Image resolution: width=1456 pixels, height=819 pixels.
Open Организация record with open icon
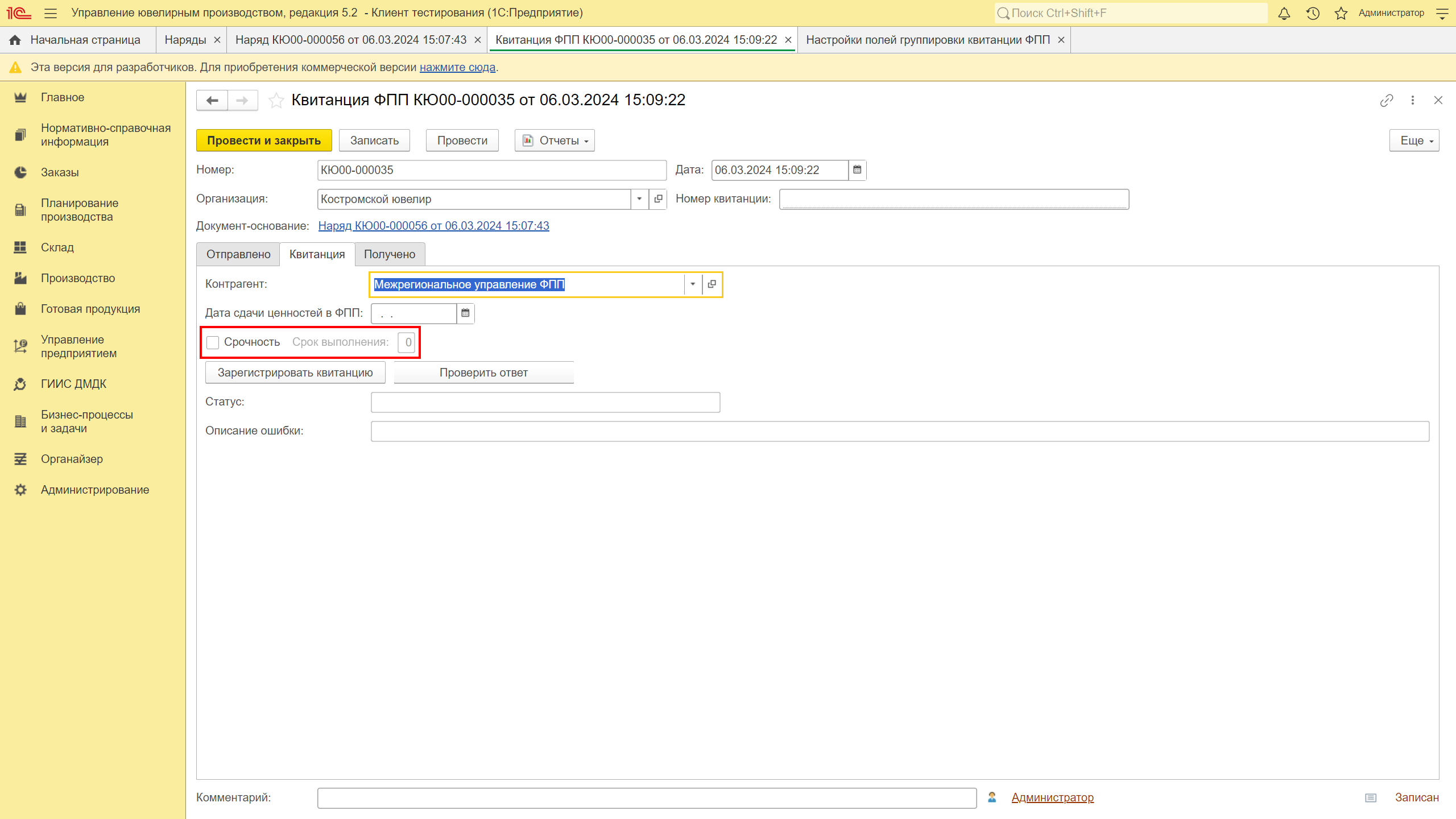pos(658,199)
